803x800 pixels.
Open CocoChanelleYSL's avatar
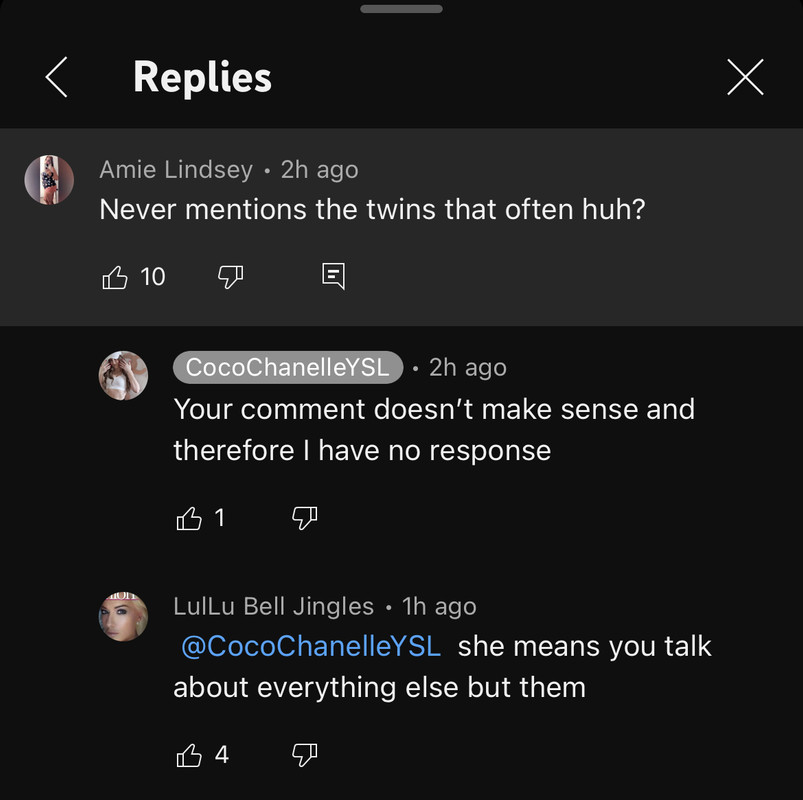pos(123,376)
